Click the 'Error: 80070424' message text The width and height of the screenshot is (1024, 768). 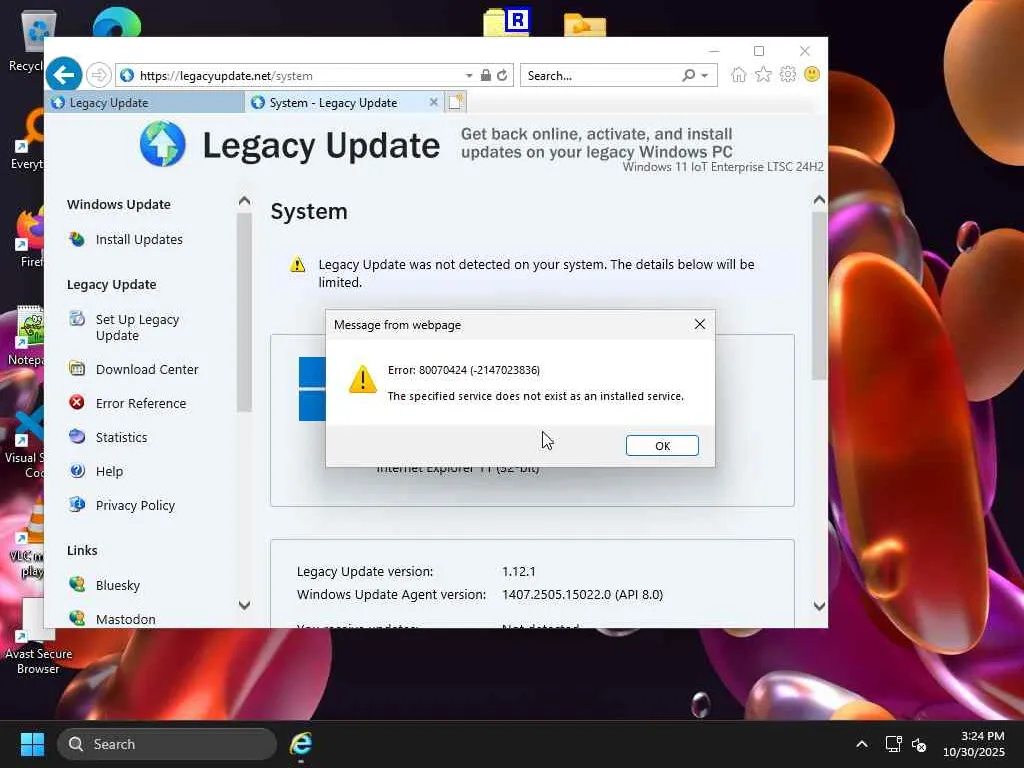coord(464,370)
